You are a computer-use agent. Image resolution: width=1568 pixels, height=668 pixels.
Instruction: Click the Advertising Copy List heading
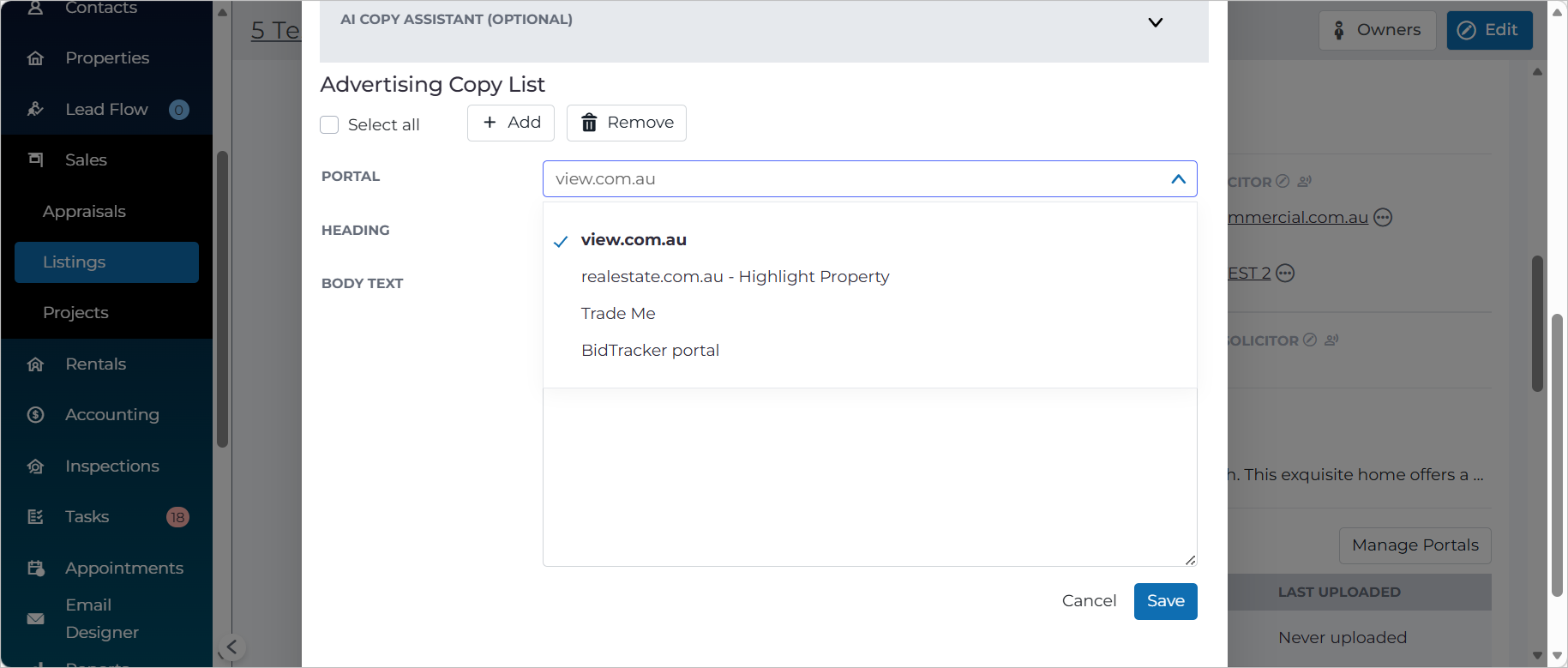click(432, 85)
